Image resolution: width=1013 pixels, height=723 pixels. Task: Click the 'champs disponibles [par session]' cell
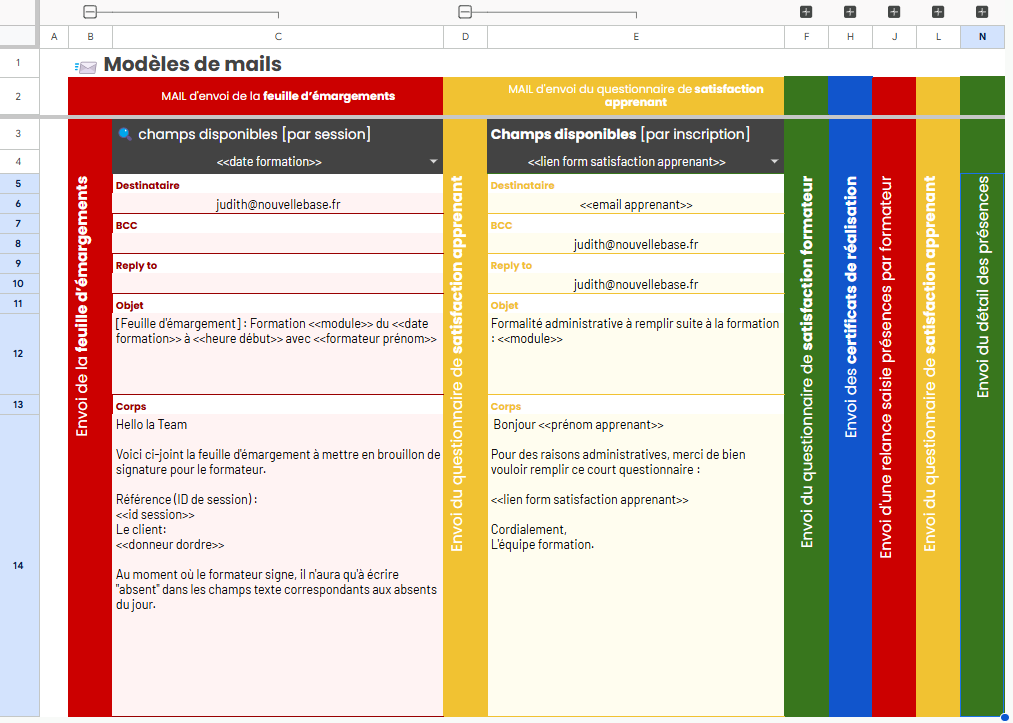(278, 134)
